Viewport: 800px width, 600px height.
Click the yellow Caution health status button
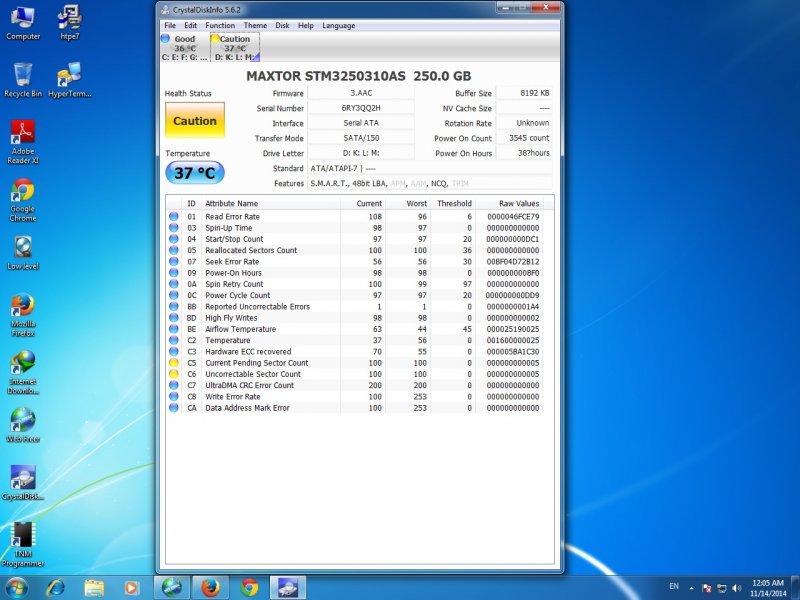pos(194,120)
